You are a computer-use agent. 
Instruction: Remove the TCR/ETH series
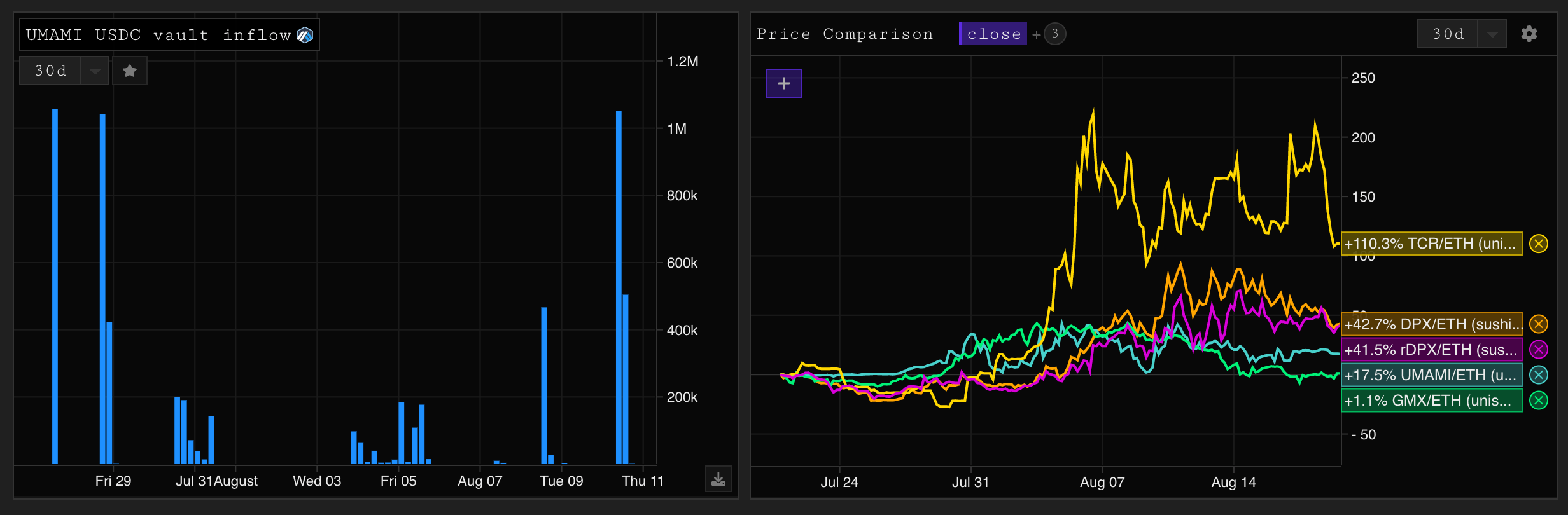click(x=1539, y=244)
